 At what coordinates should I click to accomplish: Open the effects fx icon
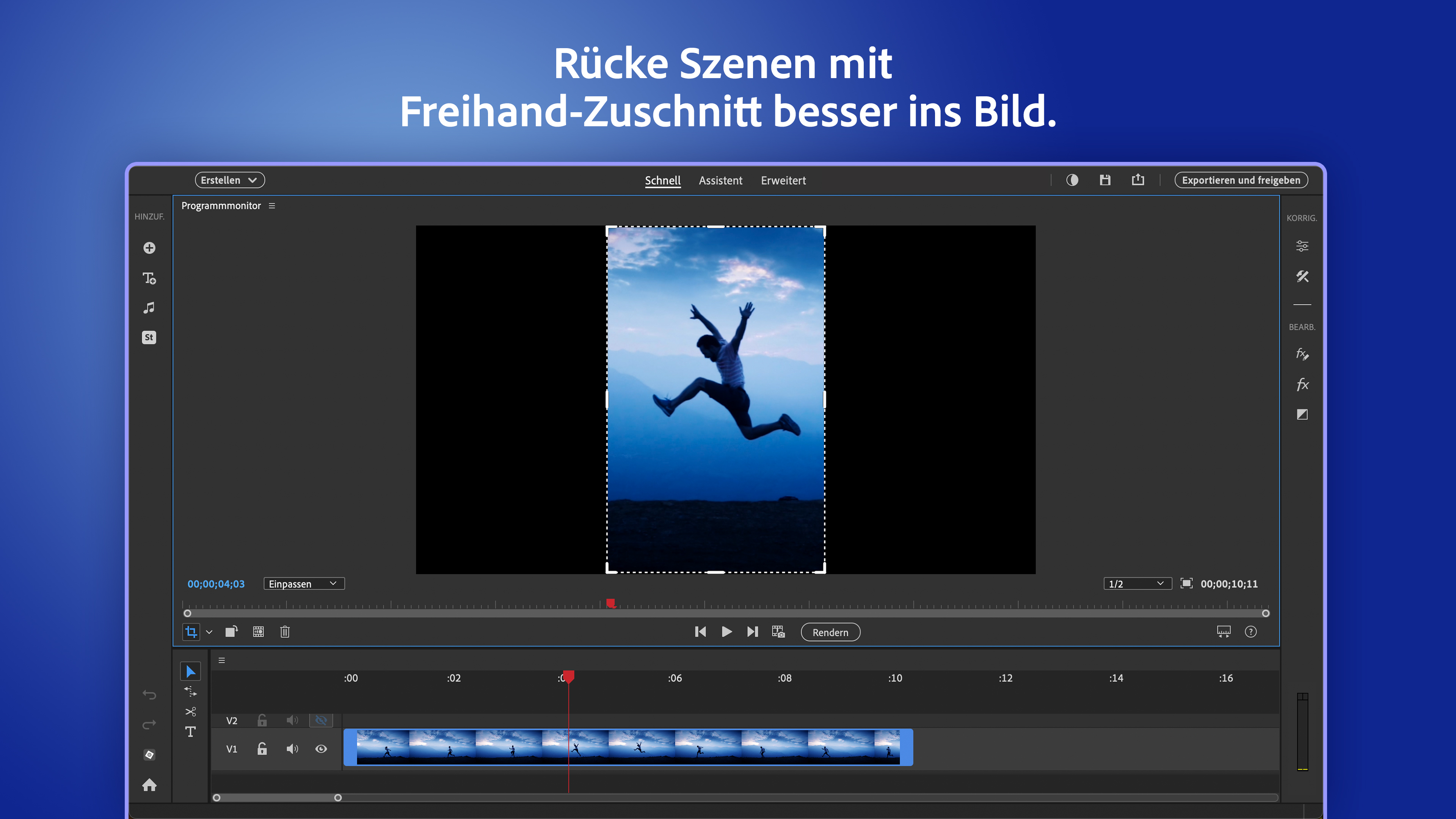[x=1302, y=384]
